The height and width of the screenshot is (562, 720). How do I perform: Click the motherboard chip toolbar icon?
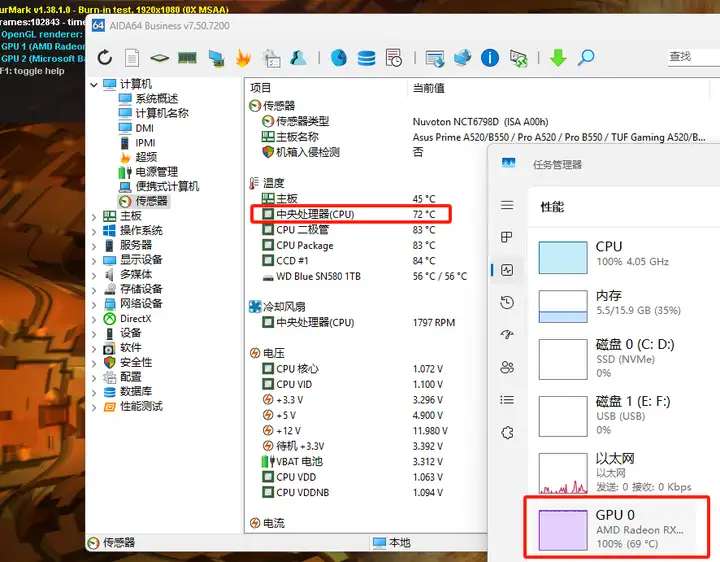159,58
